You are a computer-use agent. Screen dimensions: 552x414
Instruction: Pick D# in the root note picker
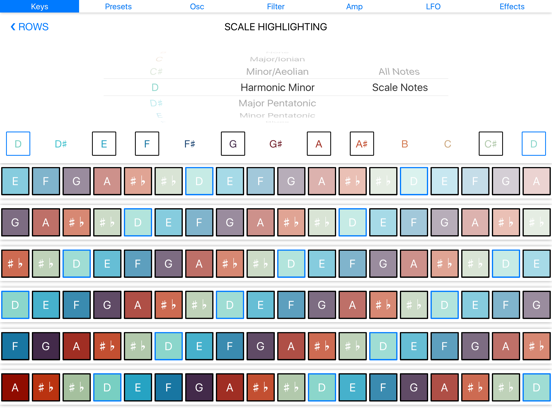pos(156,103)
